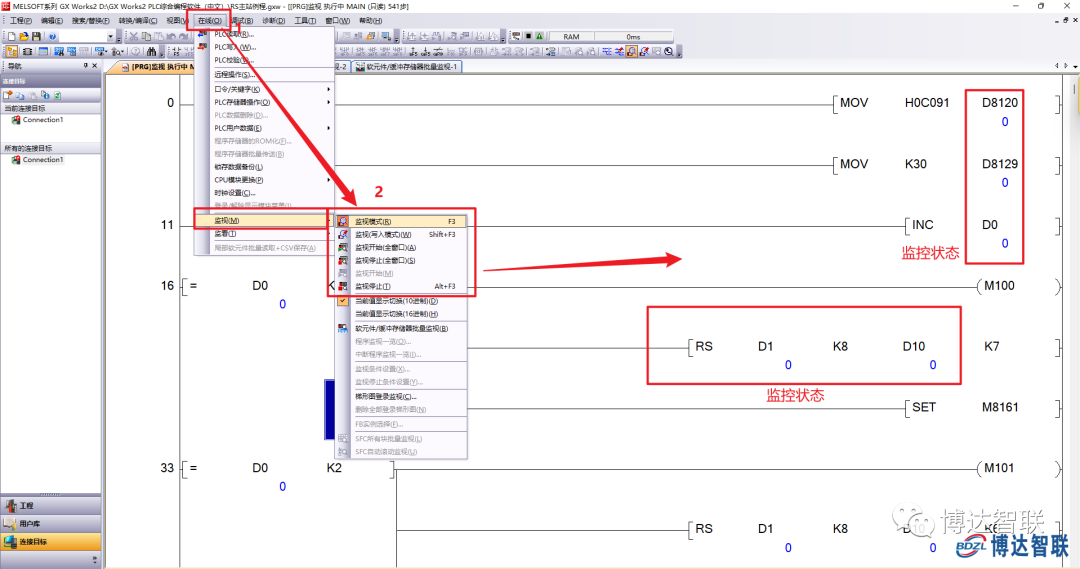Click the SET M8161 instruction
The image size is (1080, 569).
tap(964, 407)
